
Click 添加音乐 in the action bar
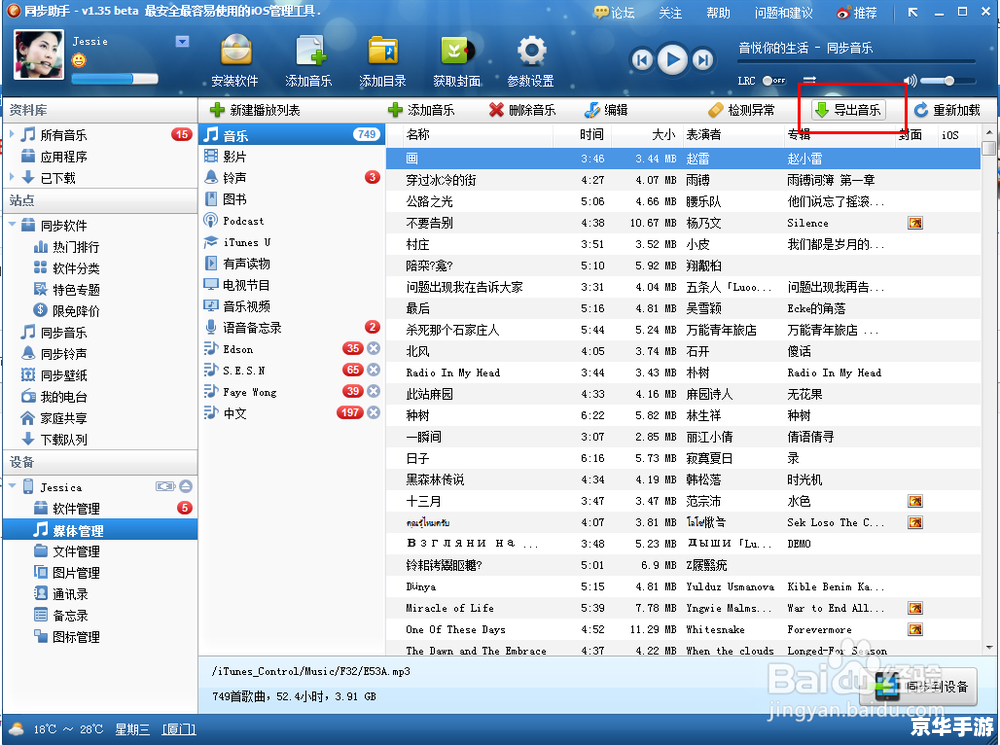click(421, 110)
